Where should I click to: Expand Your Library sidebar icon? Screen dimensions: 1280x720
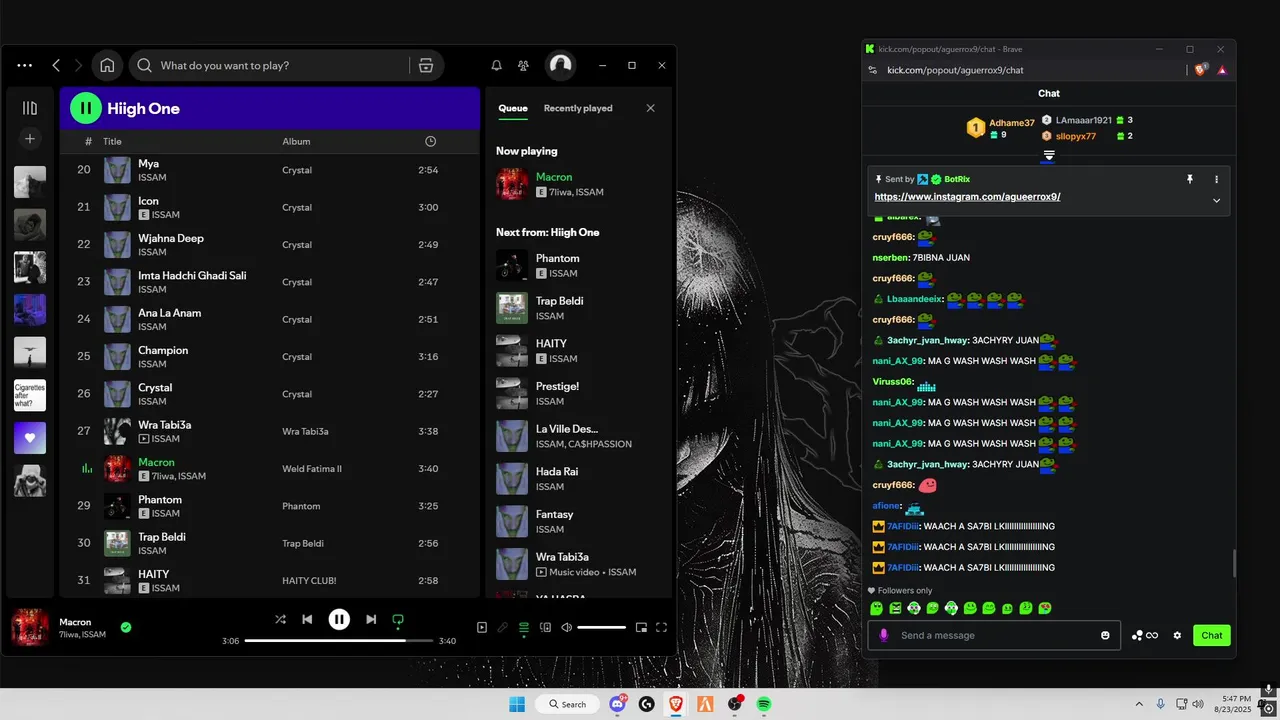coord(30,108)
